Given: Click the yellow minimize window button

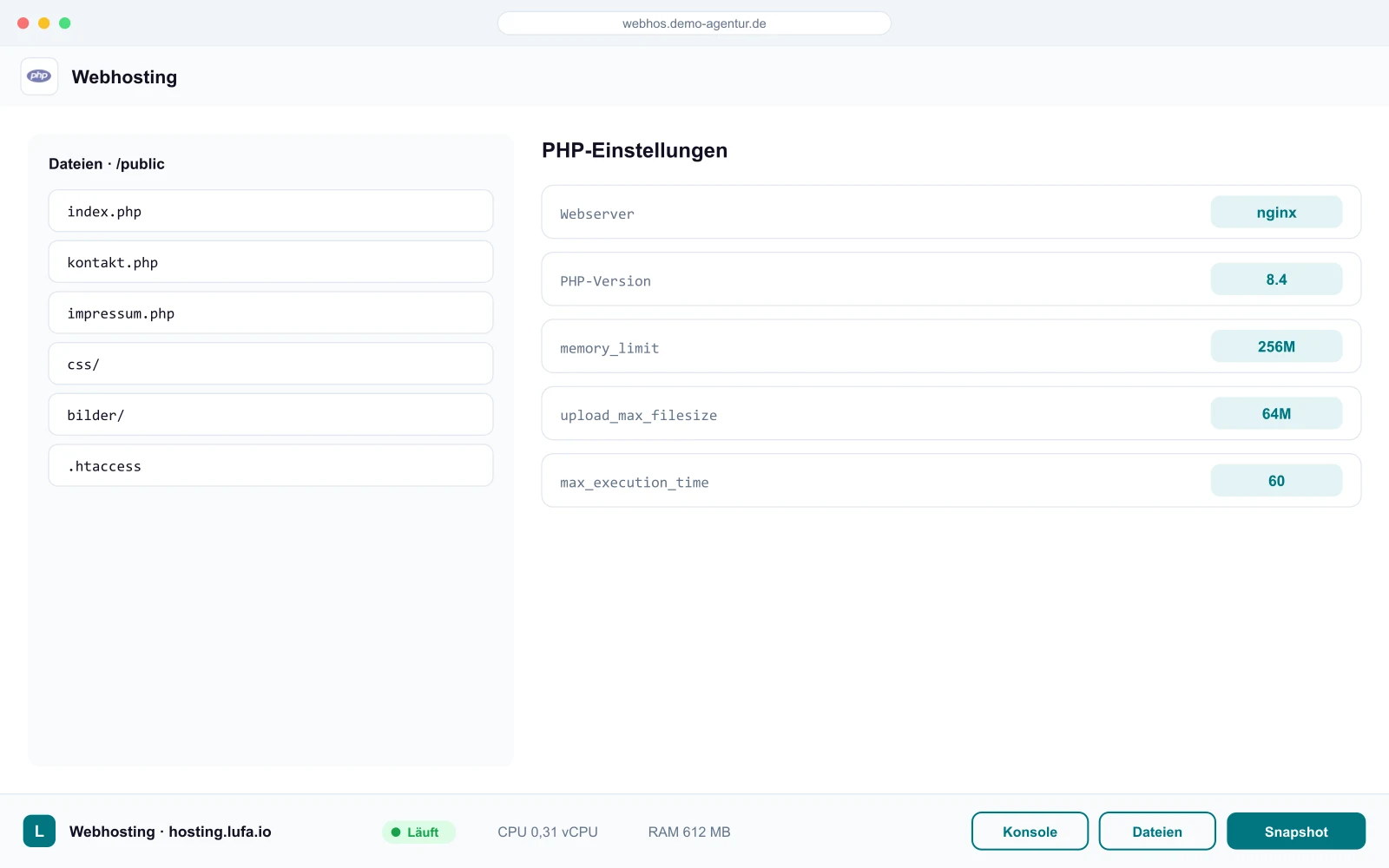Looking at the screenshot, I should [x=44, y=23].
